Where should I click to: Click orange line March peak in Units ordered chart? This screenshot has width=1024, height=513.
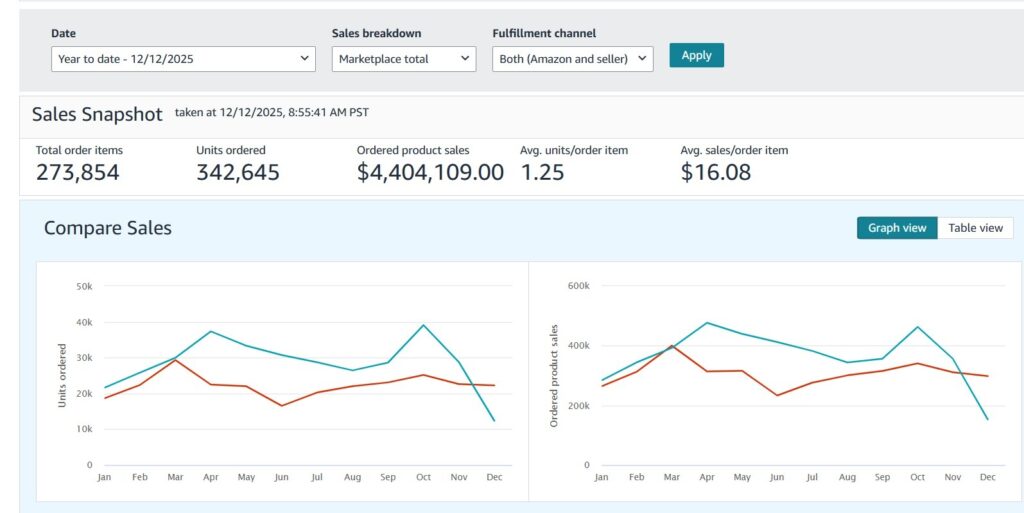tap(175, 360)
